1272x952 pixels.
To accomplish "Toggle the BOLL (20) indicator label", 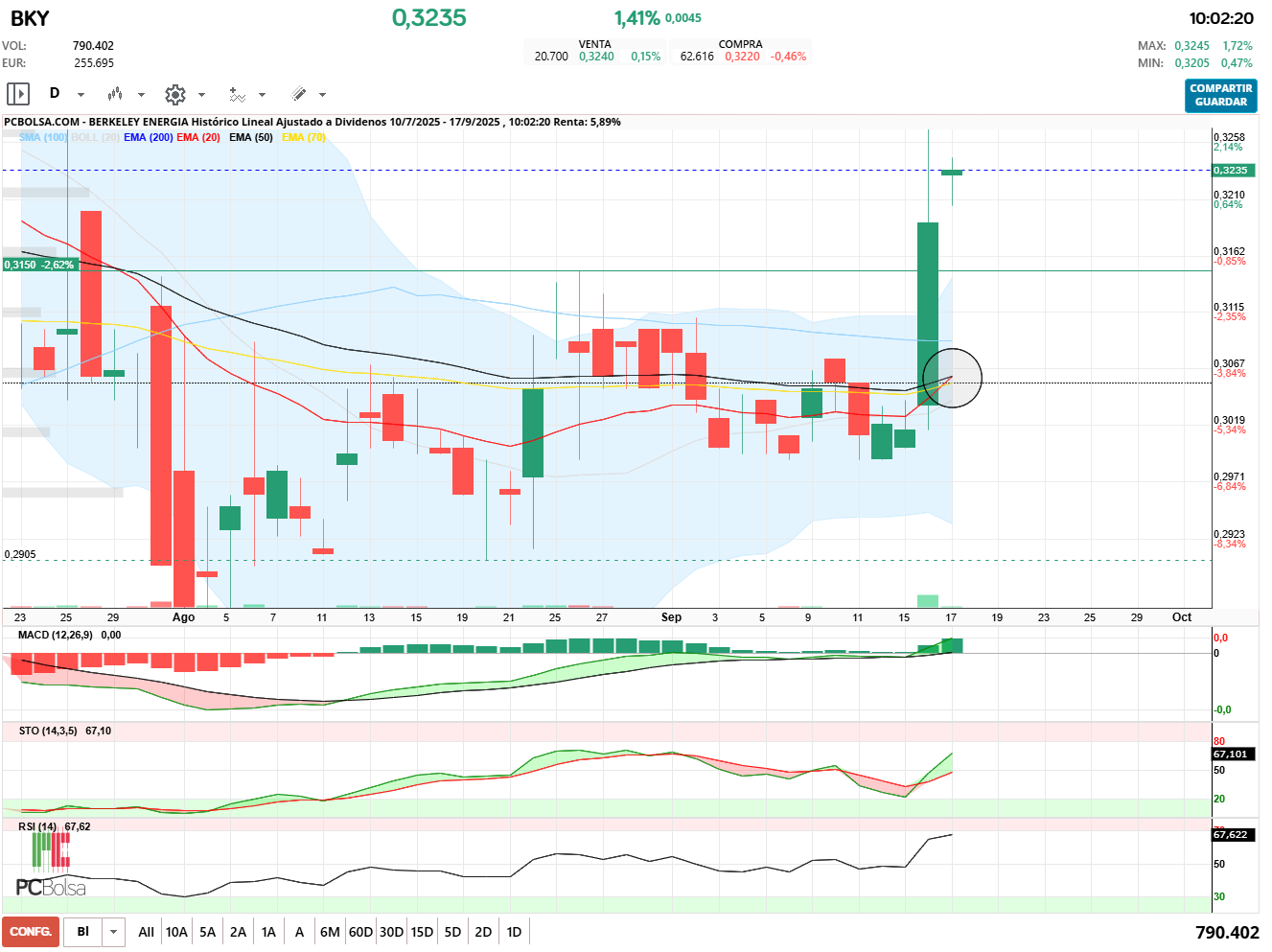I will click(95, 137).
